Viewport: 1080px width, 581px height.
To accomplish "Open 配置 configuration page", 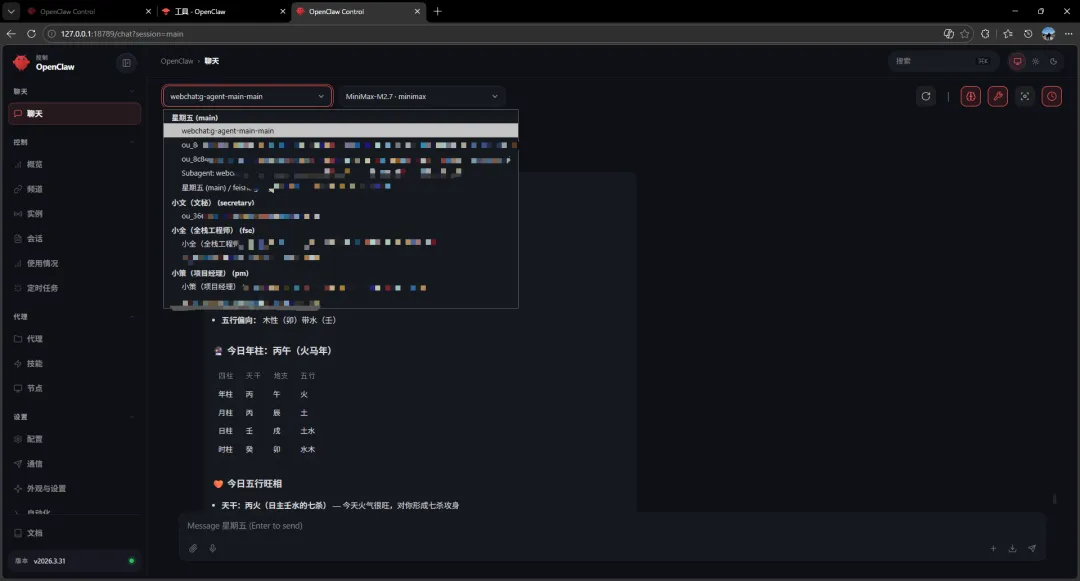I will tap(74, 439).
